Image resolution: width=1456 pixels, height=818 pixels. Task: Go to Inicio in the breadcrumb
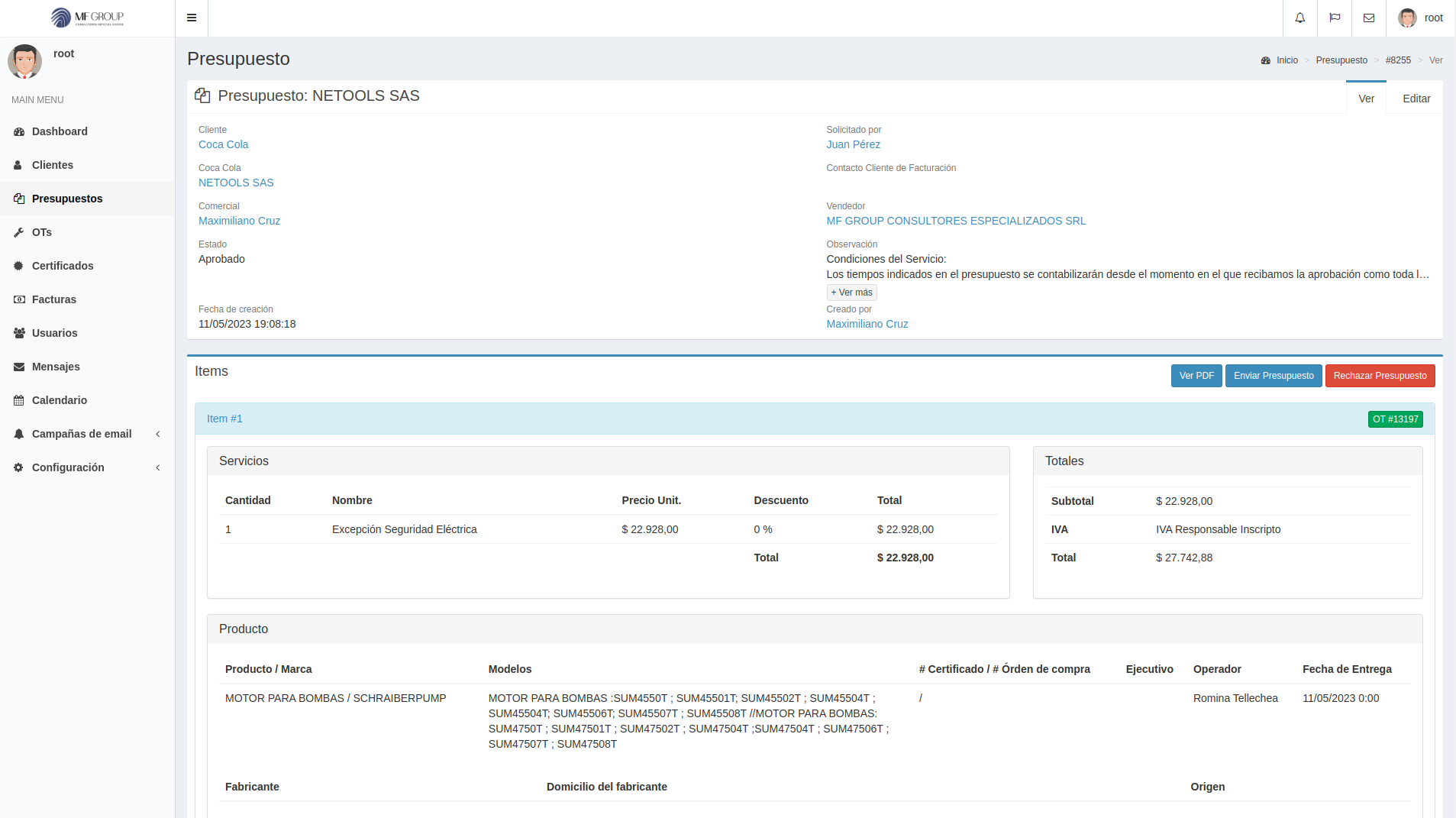click(1287, 60)
